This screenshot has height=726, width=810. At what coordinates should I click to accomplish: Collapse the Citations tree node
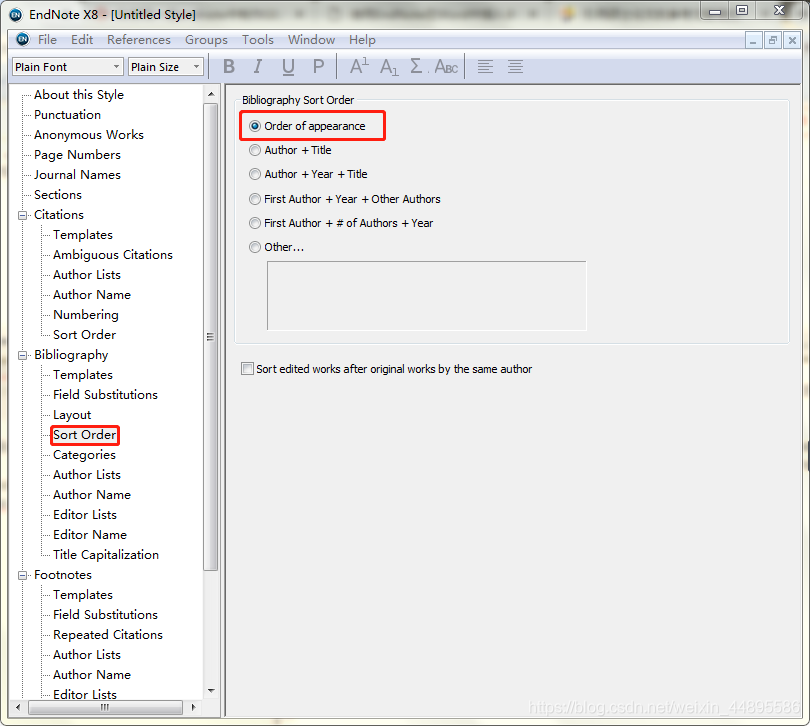click(x=23, y=215)
